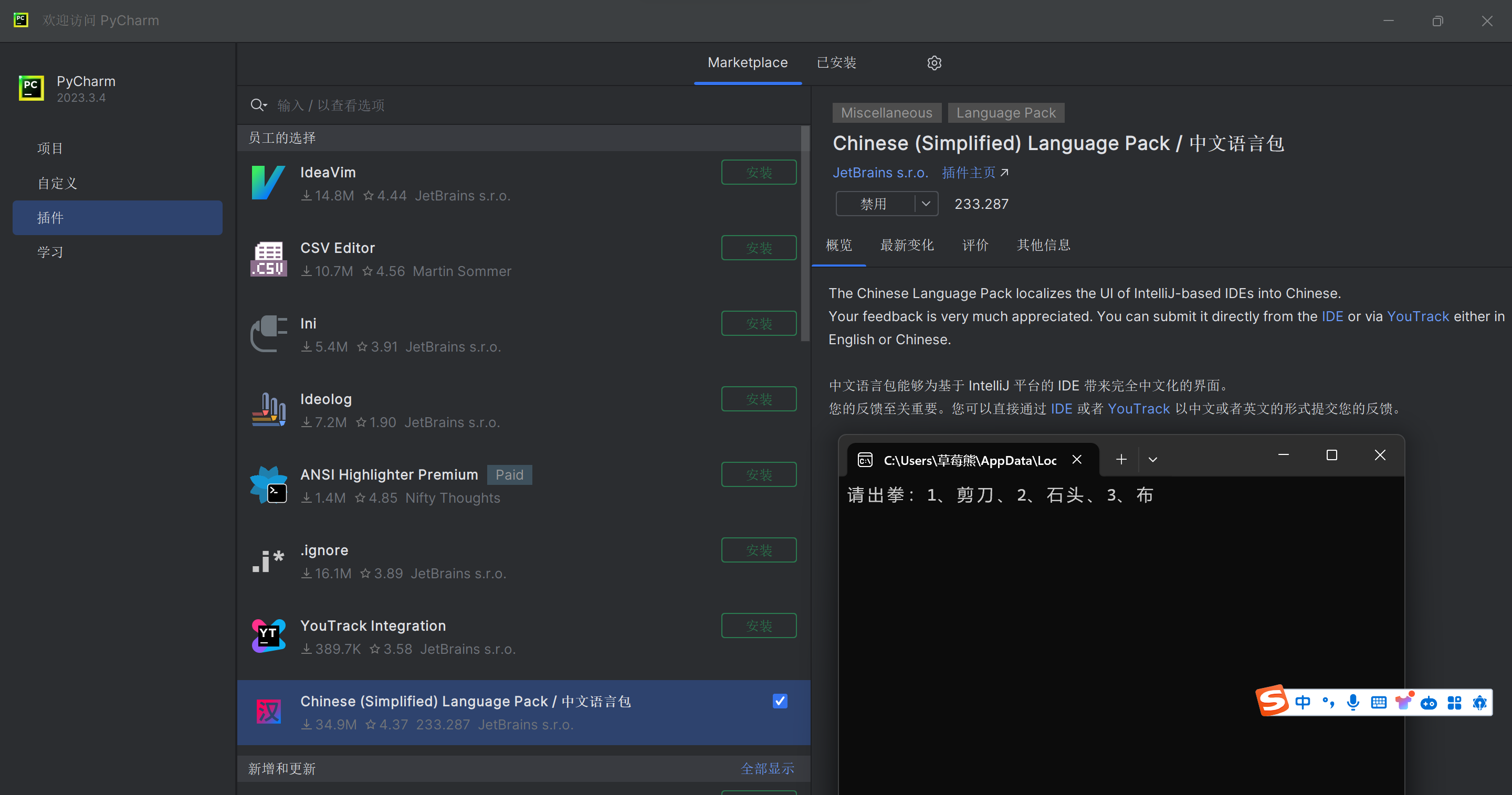The height and width of the screenshot is (795, 1512).
Task: Toggle Sogou punctuation mode icon
Action: tap(1328, 702)
